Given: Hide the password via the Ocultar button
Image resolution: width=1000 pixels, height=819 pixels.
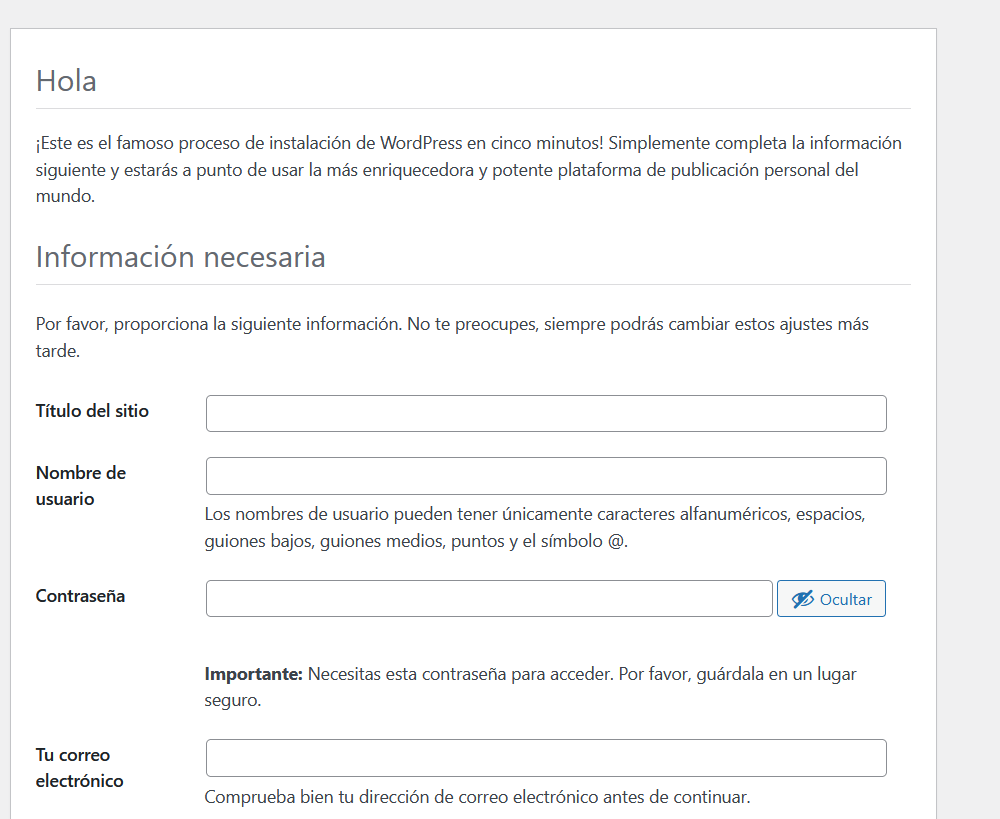Looking at the screenshot, I should point(831,598).
